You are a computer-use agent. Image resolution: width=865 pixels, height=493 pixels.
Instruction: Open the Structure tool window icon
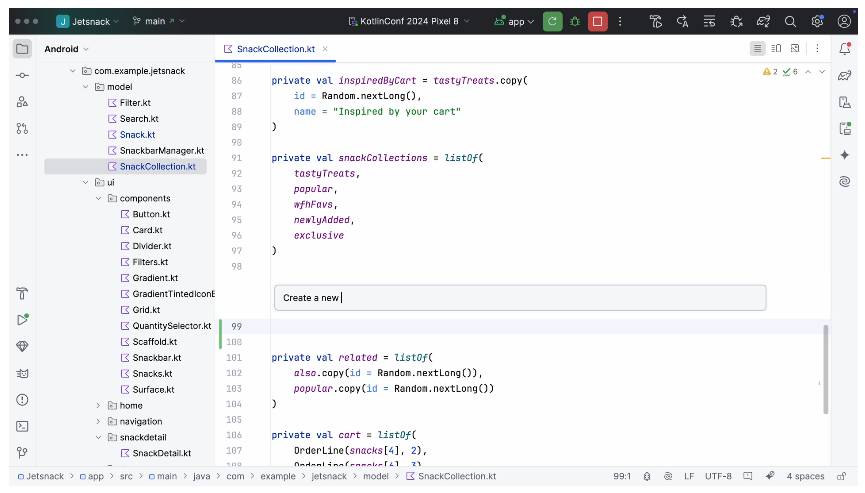[22, 102]
